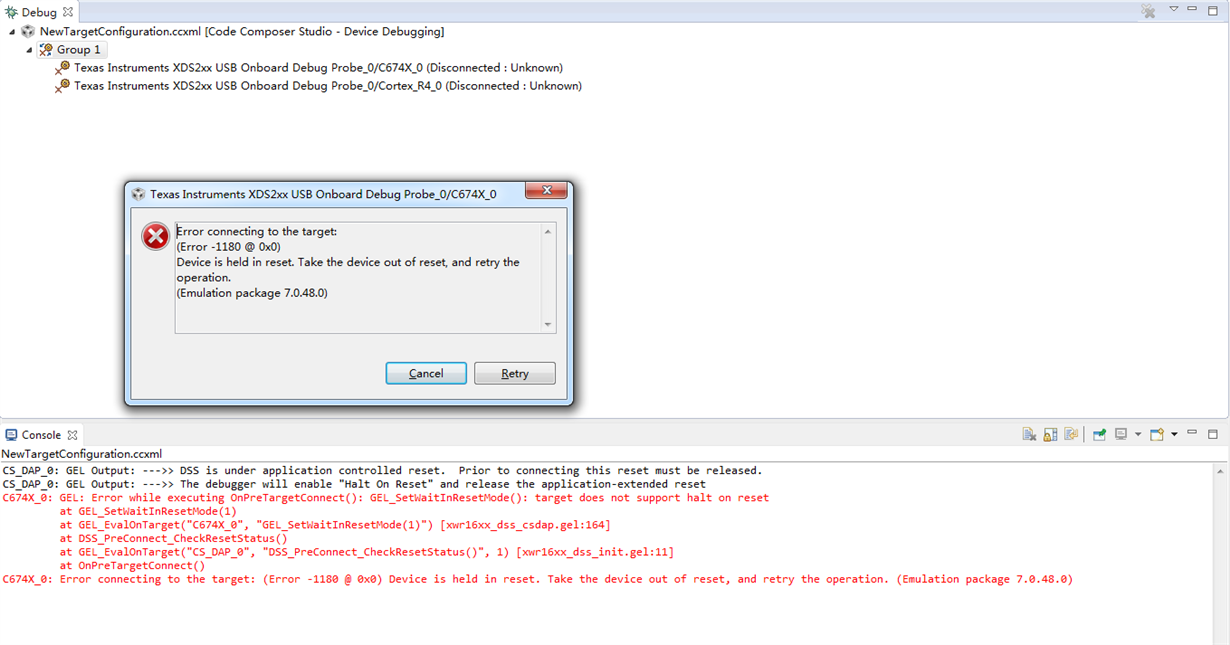Screen dimensions: 1230x645
Task: Open the Debug view menu triangle
Action: click(x=1174, y=10)
